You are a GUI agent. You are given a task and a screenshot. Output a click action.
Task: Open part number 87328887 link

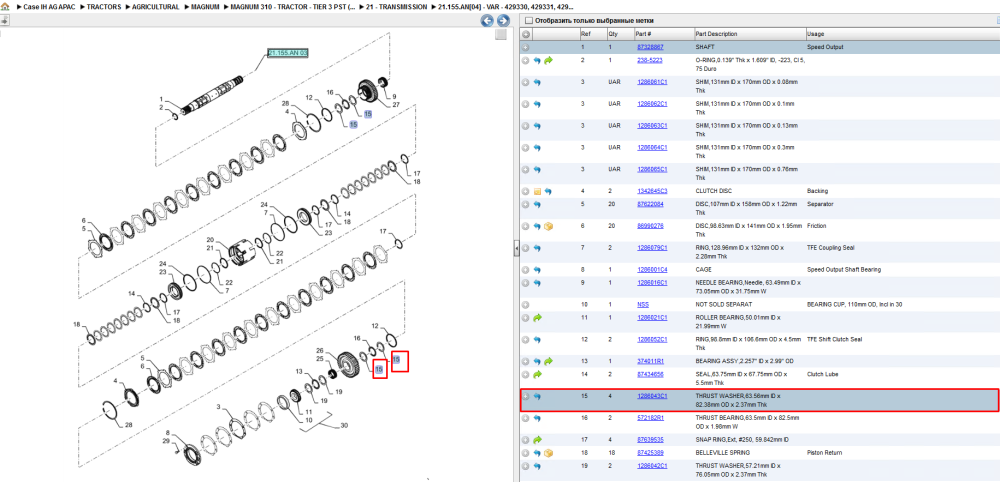651,47
